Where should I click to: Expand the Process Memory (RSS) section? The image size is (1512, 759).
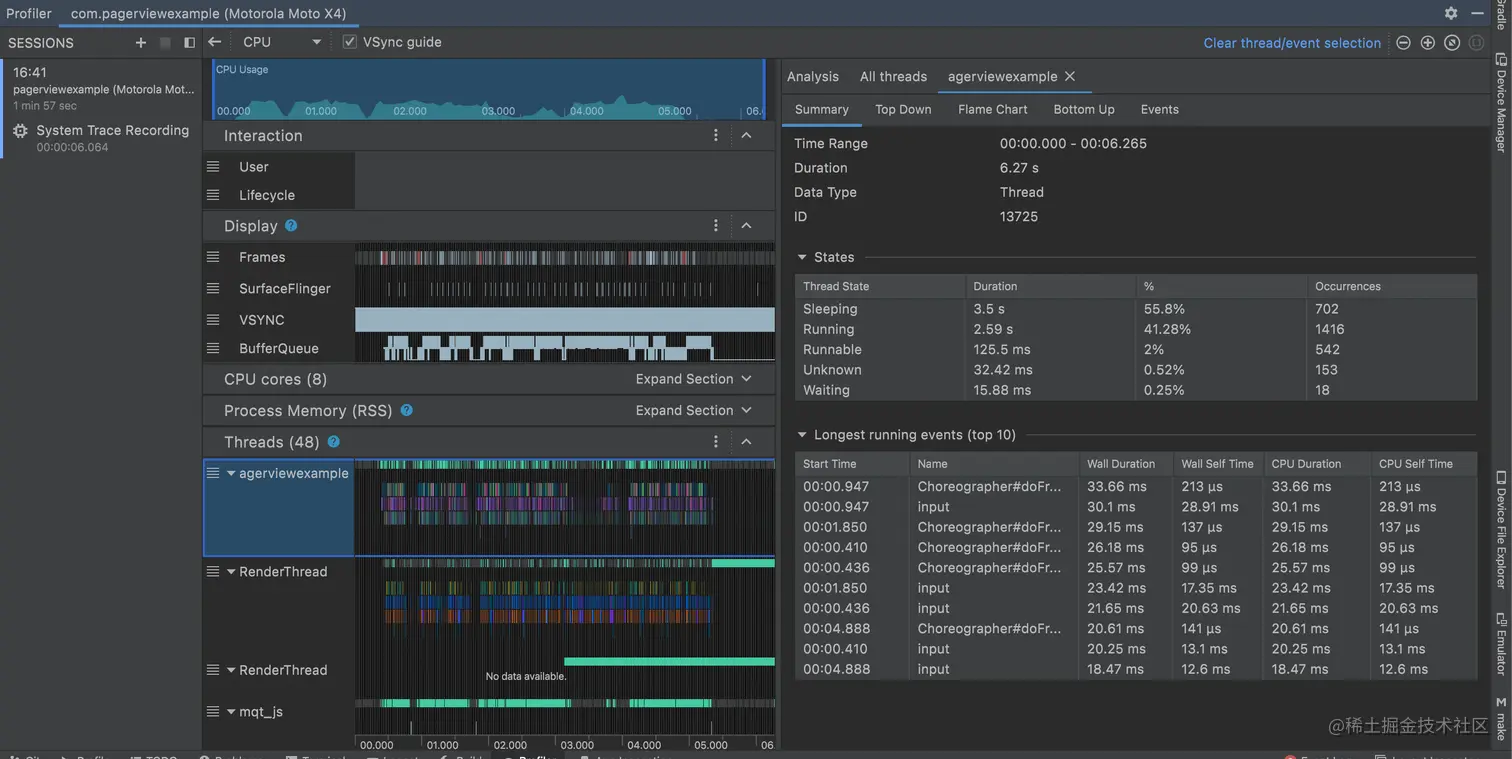tap(692, 410)
